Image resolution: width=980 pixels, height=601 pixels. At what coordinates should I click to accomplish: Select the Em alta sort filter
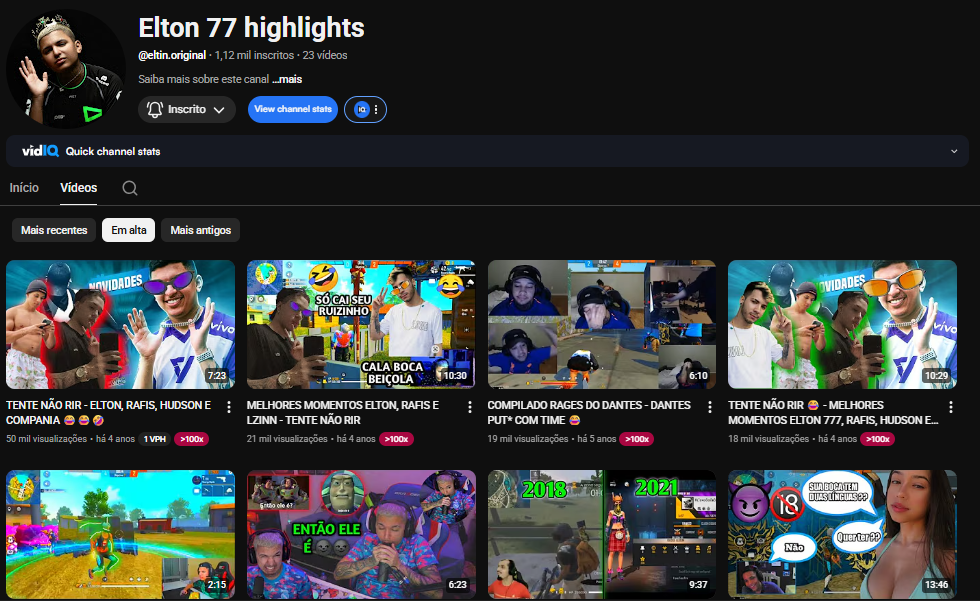[128, 230]
